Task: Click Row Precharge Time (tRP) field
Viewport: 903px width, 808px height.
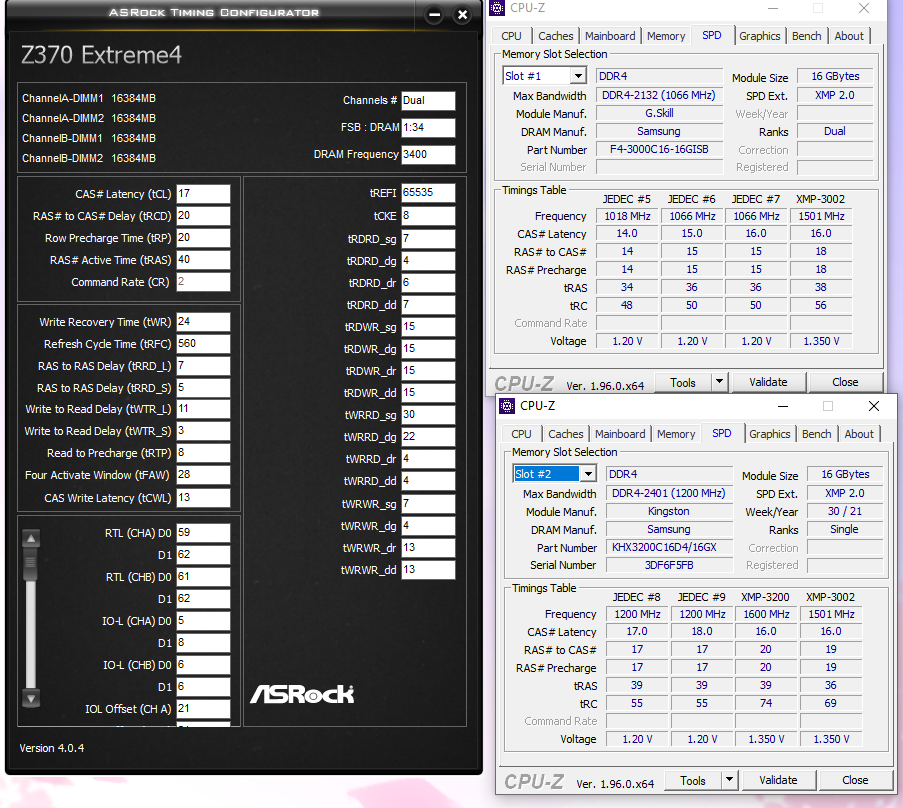Action: [x=203, y=237]
